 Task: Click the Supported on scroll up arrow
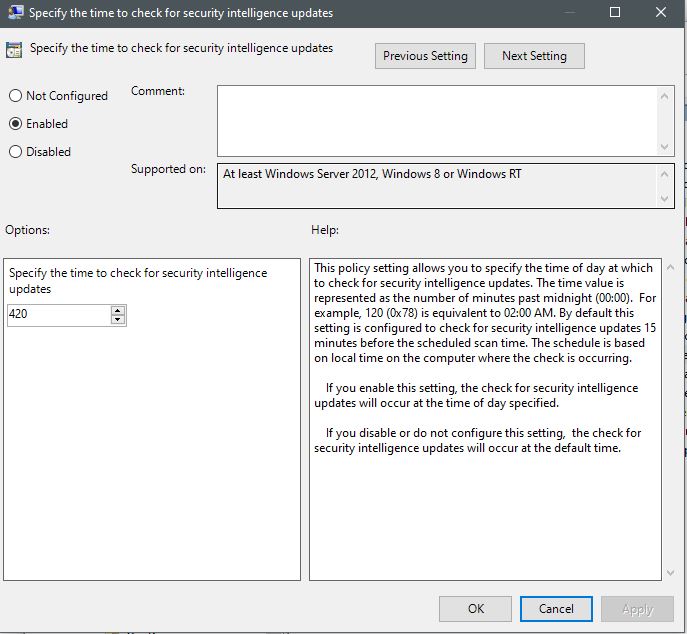pos(664,174)
